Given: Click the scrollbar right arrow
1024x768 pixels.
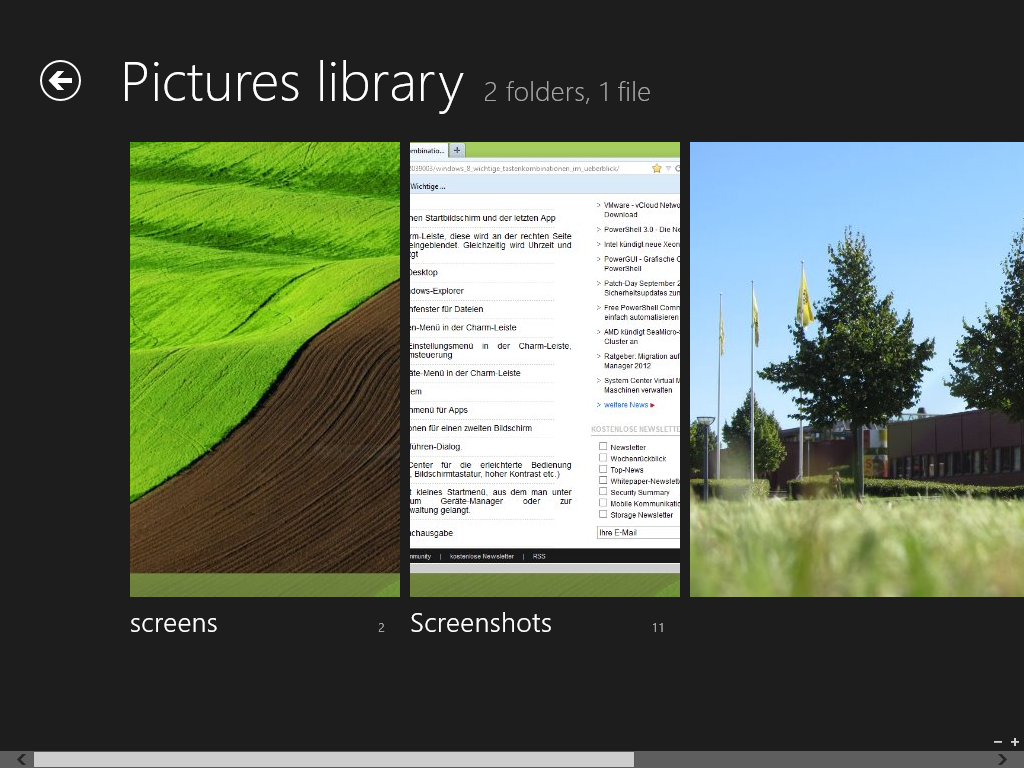Looking at the screenshot, I should click(1002, 760).
